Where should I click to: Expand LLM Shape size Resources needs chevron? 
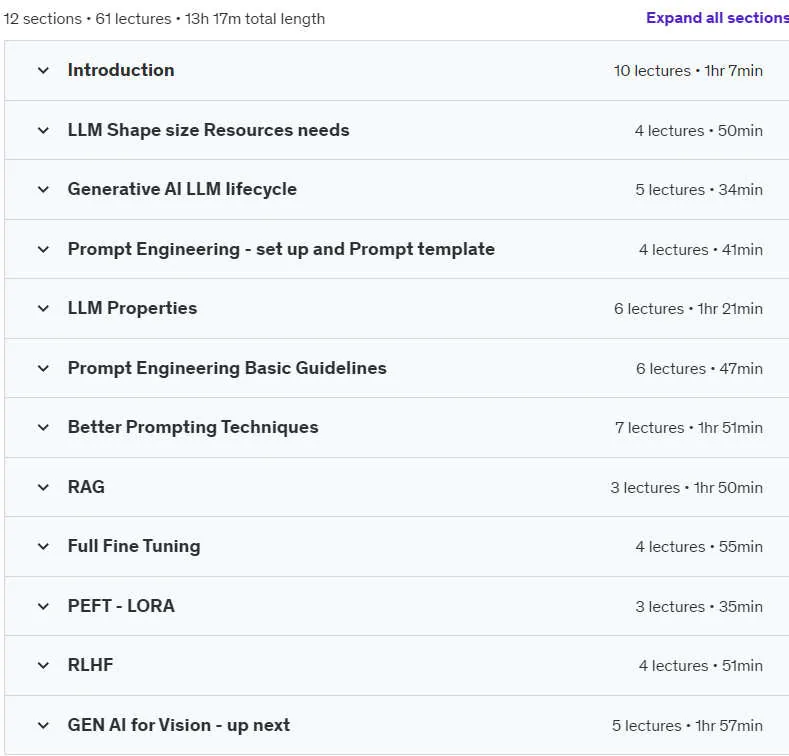point(43,130)
